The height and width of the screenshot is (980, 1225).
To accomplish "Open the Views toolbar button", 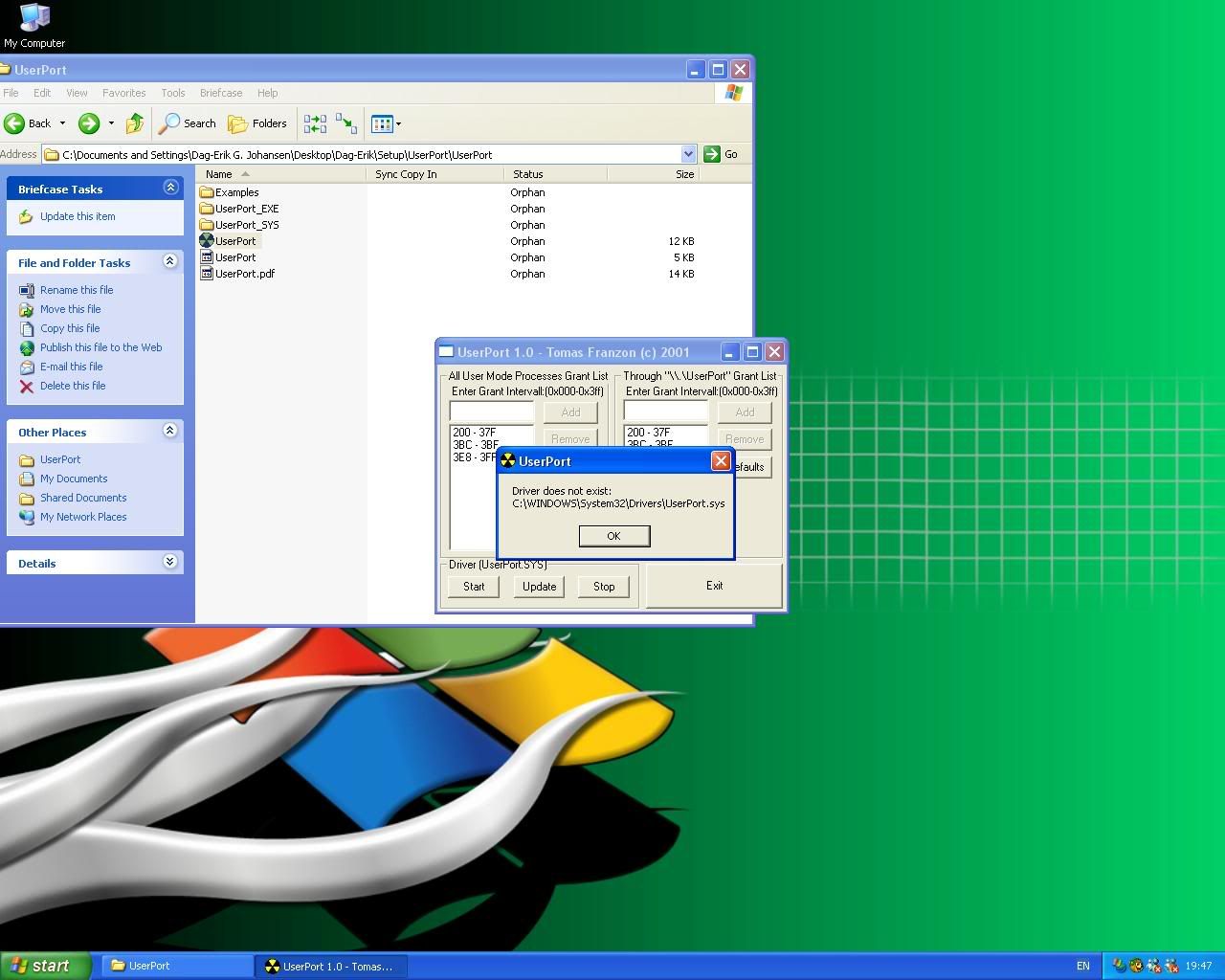I will [382, 123].
